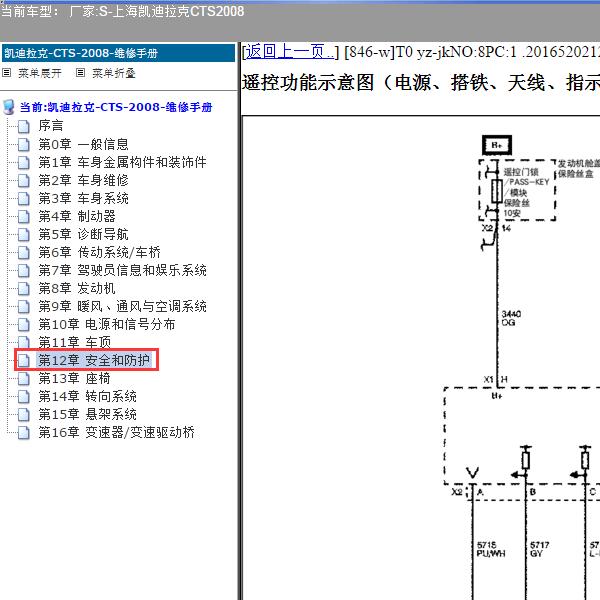
Task: Click the page icon beside 第2章
Action: point(24,181)
